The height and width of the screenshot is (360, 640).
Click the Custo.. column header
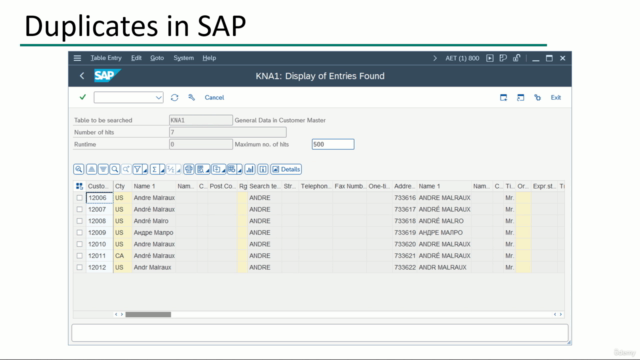click(99, 186)
